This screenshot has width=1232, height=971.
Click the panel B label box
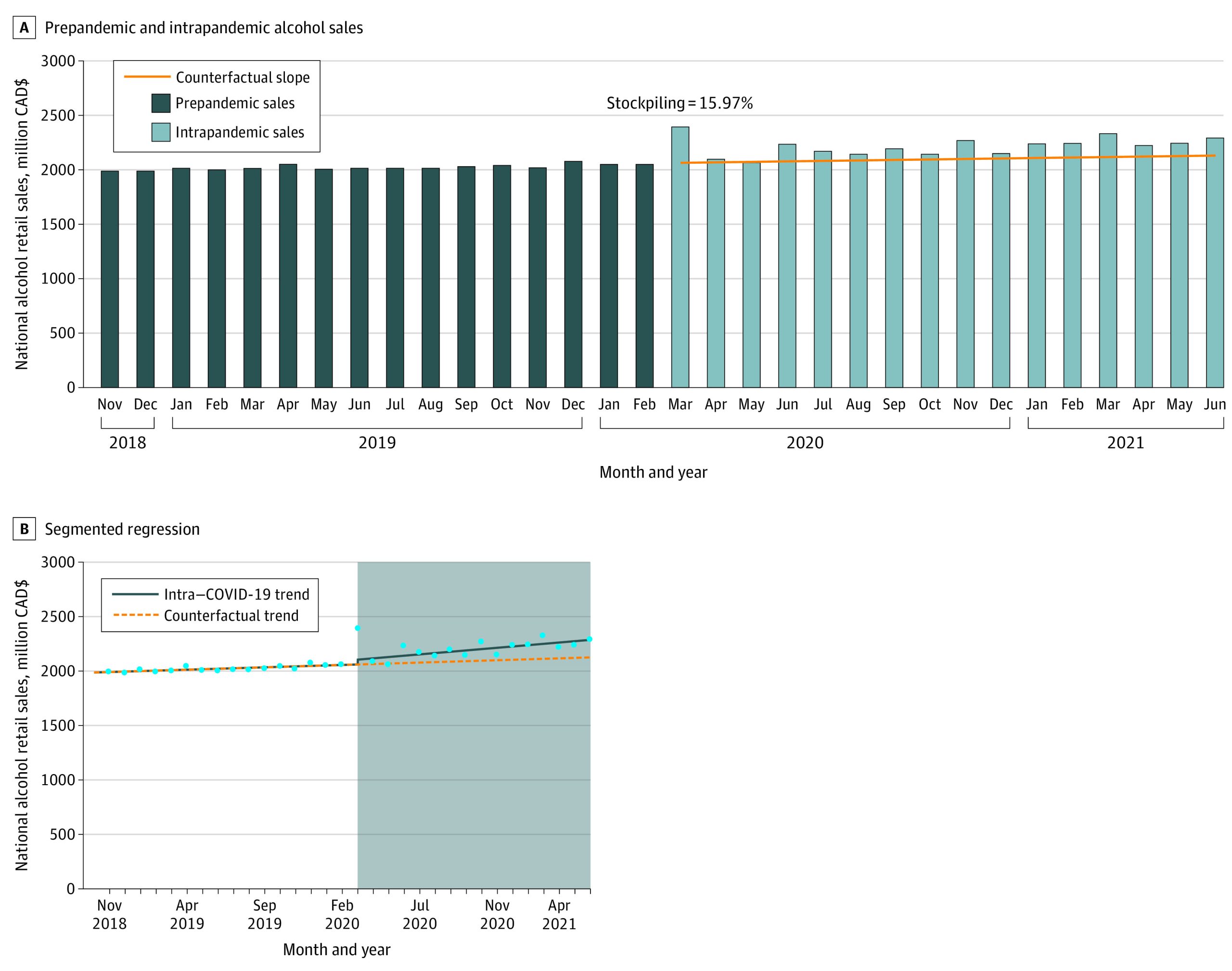coord(24,529)
